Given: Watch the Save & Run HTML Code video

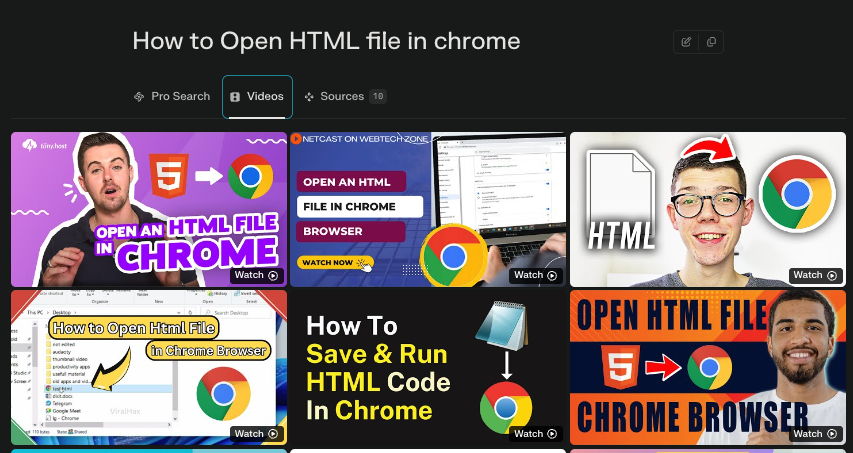Looking at the screenshot, I should click(x=536, y=433).
